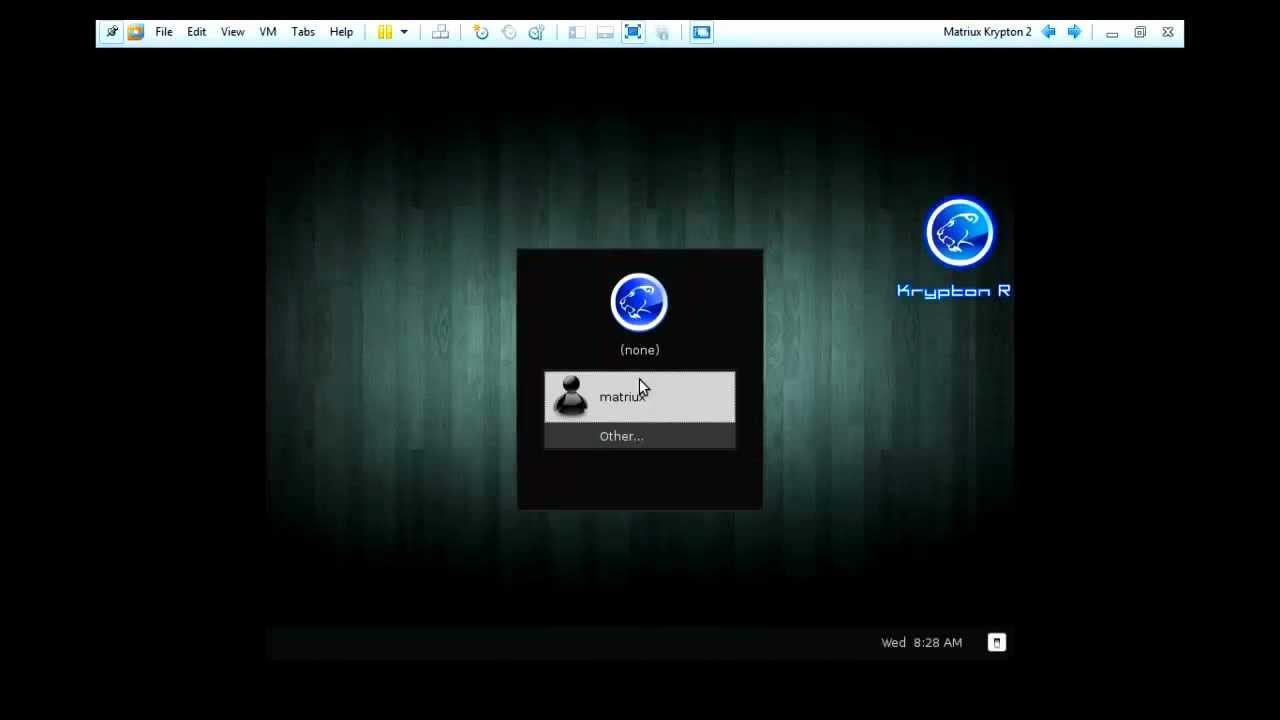
Task: Expand the power options dropdown arrow
Action: click(x=404, y=32)
